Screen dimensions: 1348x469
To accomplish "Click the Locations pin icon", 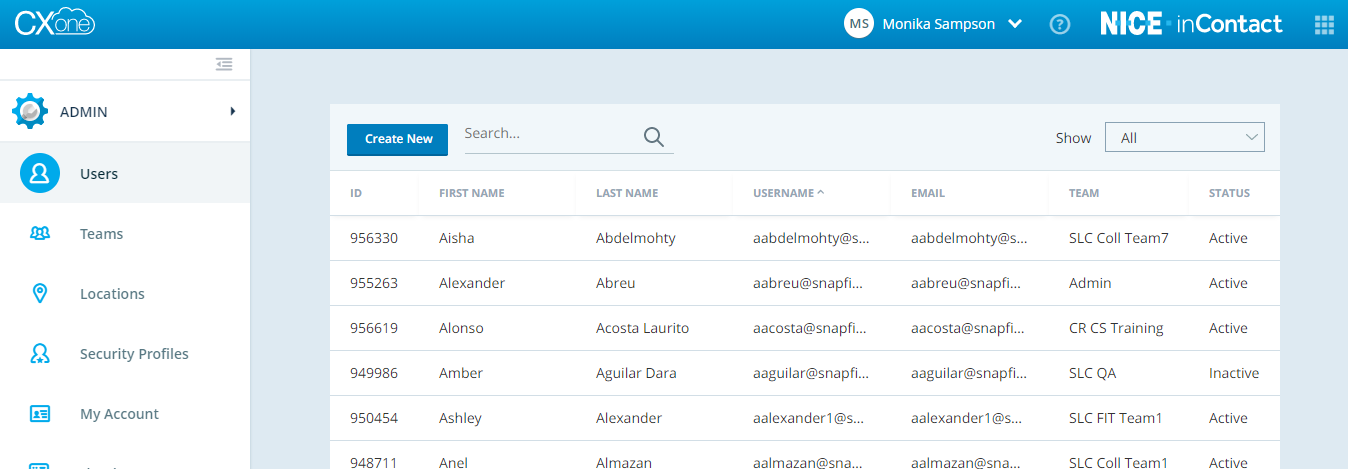I will pyautogui.click(x=40, y=294).
